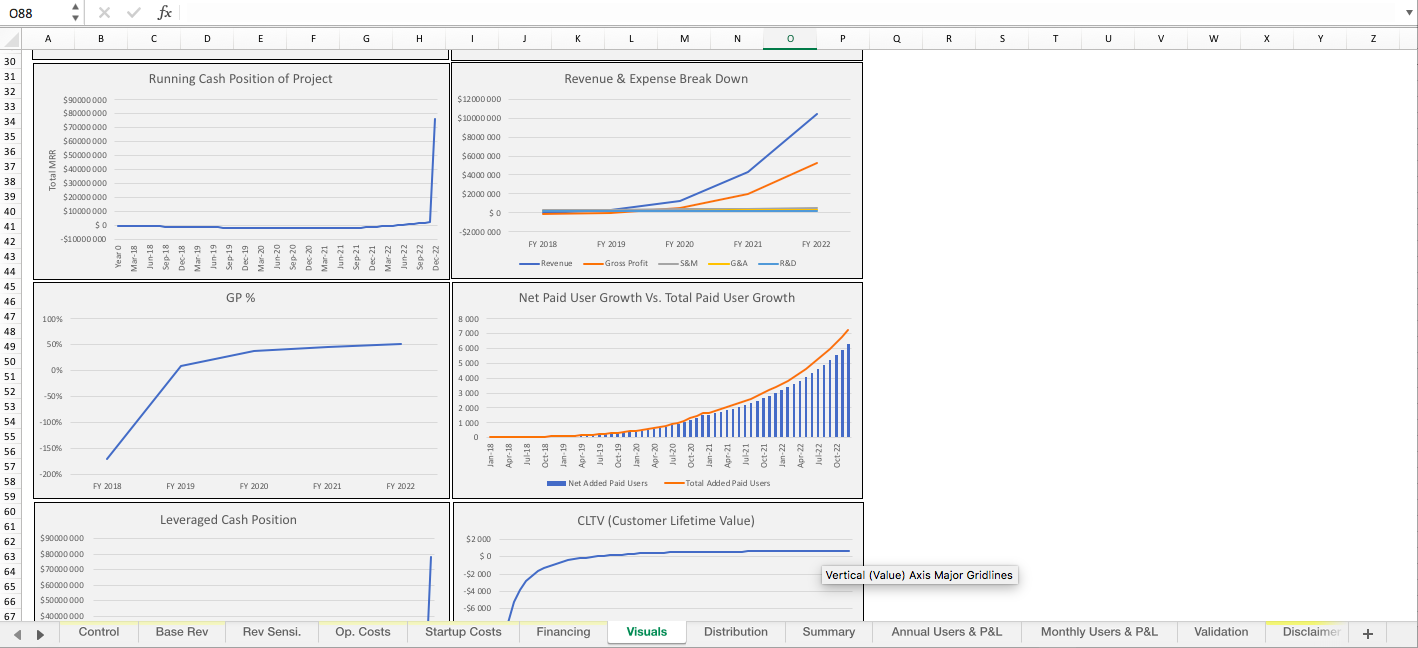The image size is (1418, 648).
Task: Click the Name Box stepper down arrow
Action: (74, 17)
